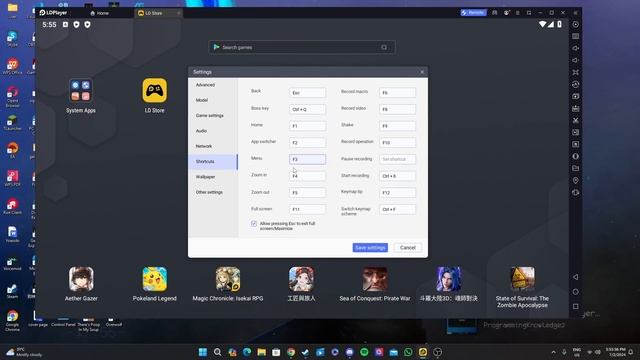Click the search magnifier in Search games bar

coord(384,47)
